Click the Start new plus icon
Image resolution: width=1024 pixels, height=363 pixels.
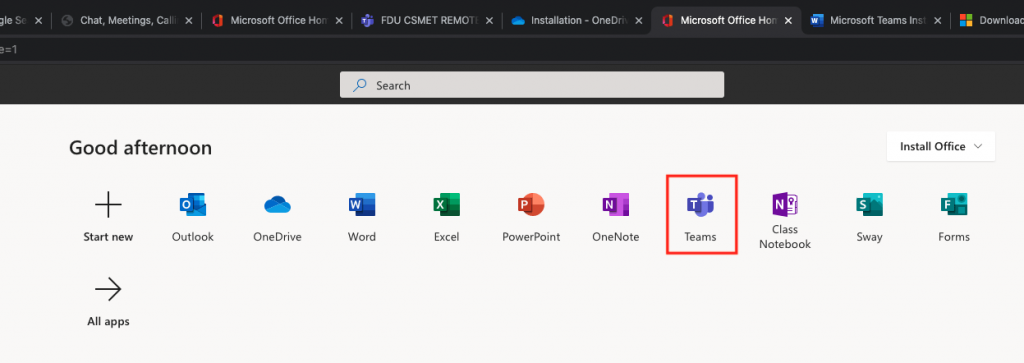108,205
